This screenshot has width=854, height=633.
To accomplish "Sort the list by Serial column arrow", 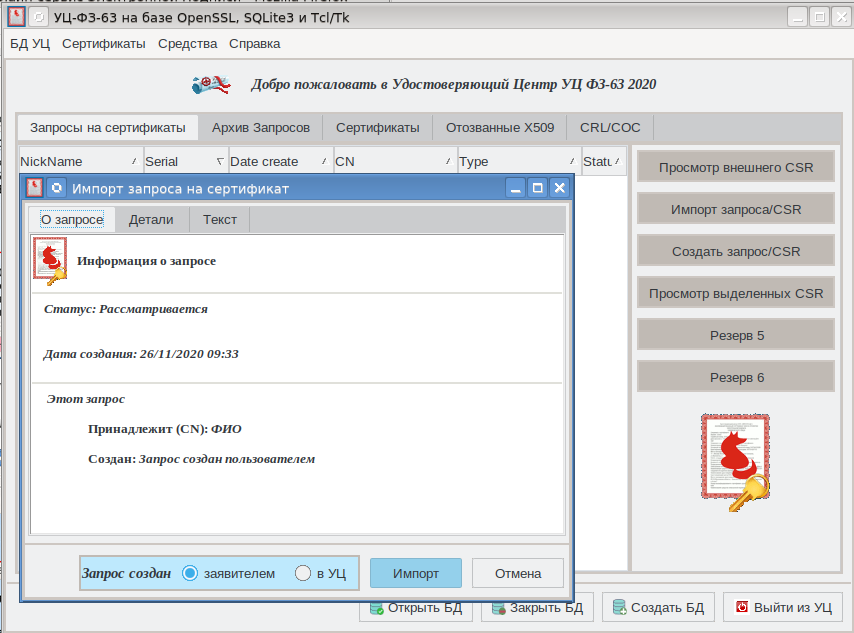I will point(220,161).
